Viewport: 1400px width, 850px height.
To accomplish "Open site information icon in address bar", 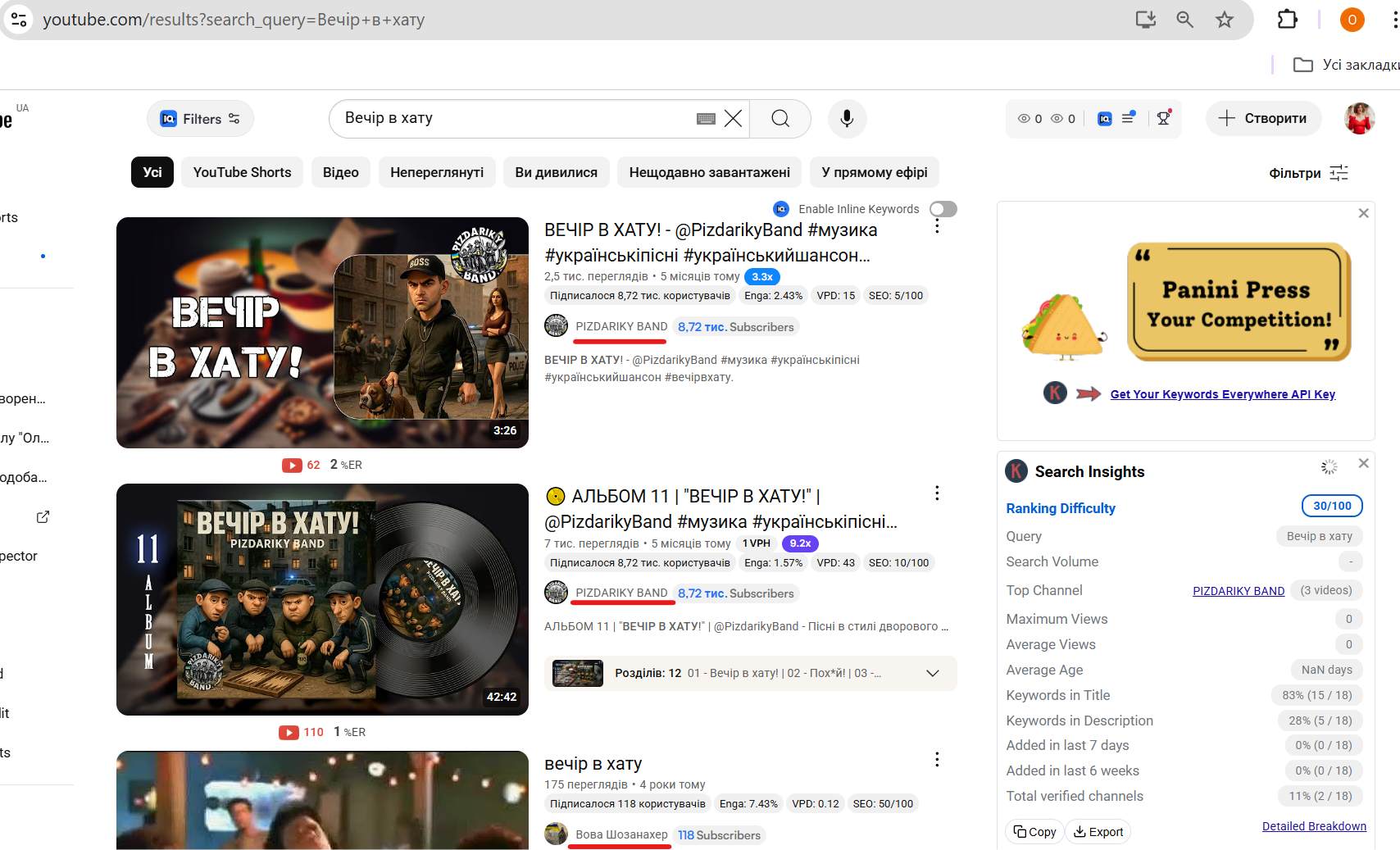I will tap(19, 20).
